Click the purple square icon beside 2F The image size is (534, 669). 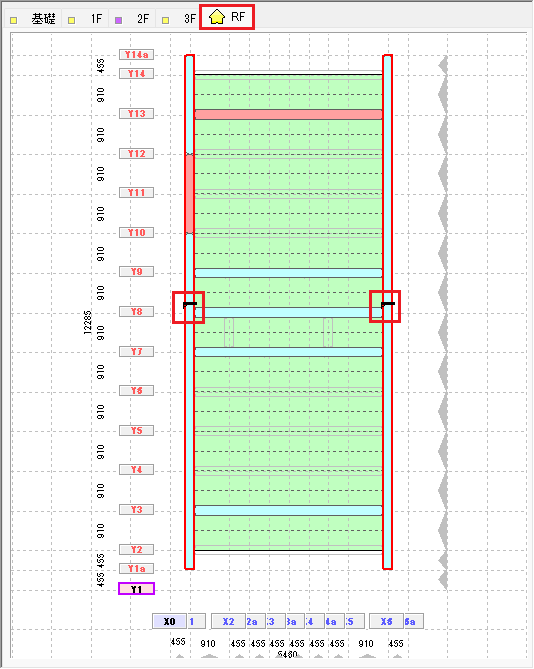pyautogui.click(x=119, y=20)
